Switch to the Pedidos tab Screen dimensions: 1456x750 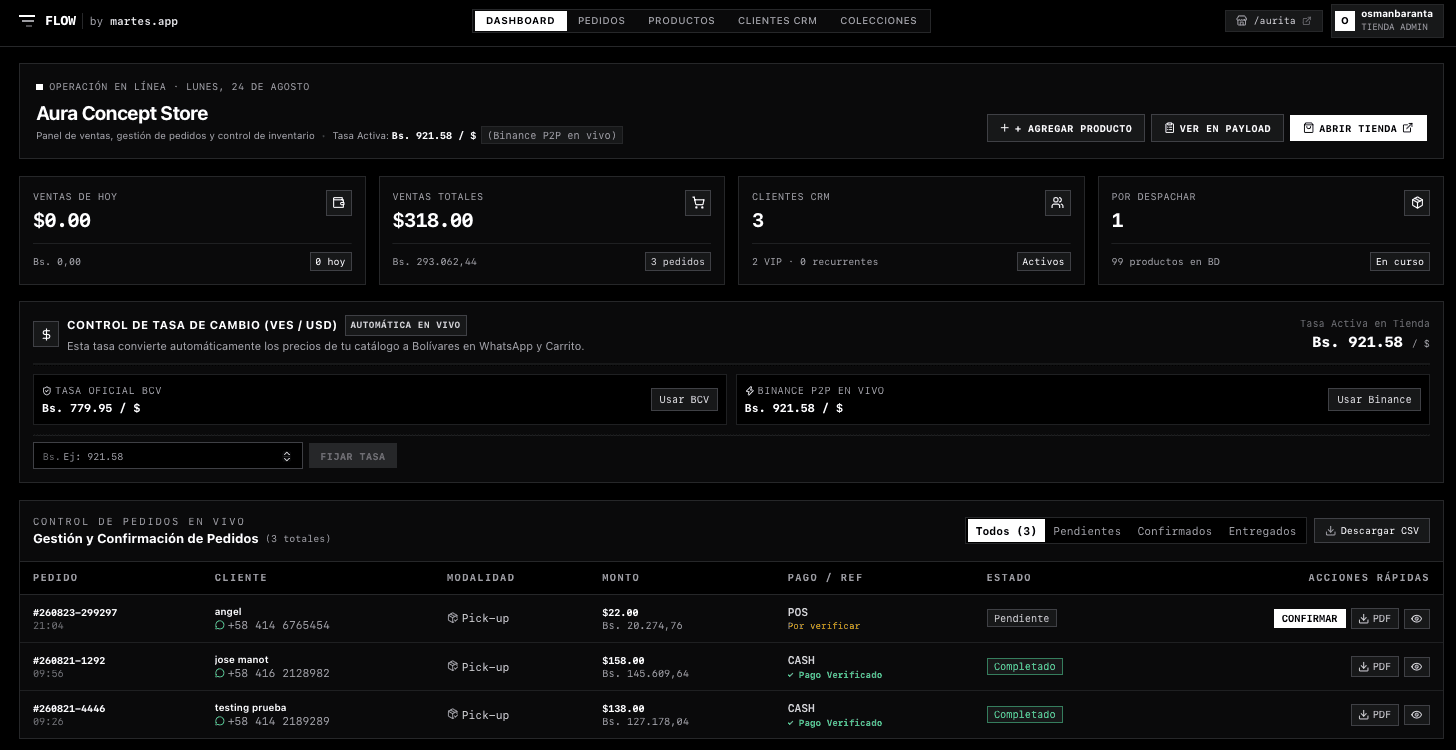(x=602, y=21)
